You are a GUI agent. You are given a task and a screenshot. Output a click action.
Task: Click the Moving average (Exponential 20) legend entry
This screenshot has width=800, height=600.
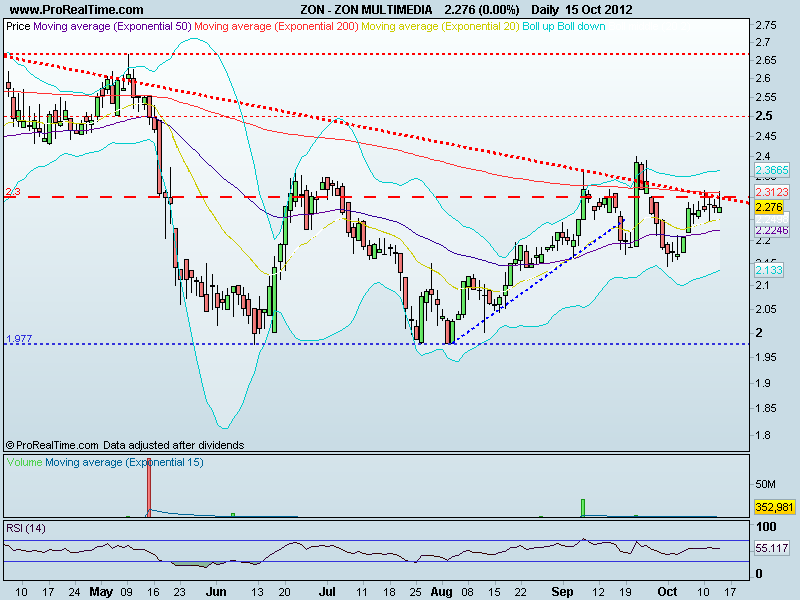pos(440,26)
